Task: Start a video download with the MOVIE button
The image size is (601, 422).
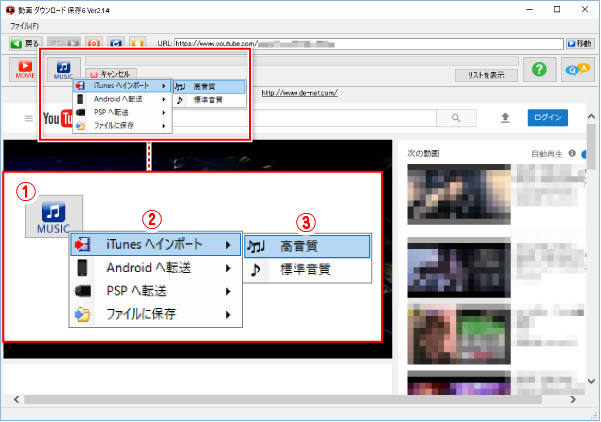Action: 25,69
